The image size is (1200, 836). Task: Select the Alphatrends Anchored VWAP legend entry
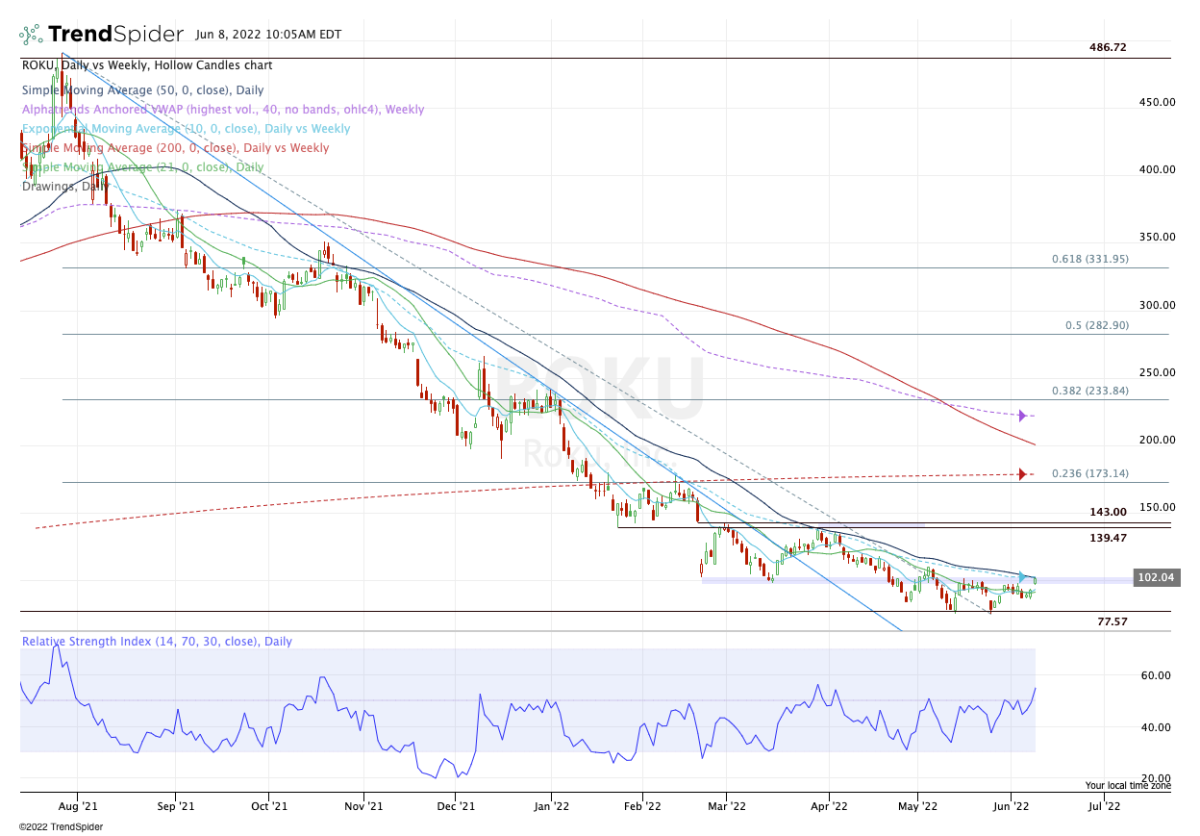(x=222, y=109)
